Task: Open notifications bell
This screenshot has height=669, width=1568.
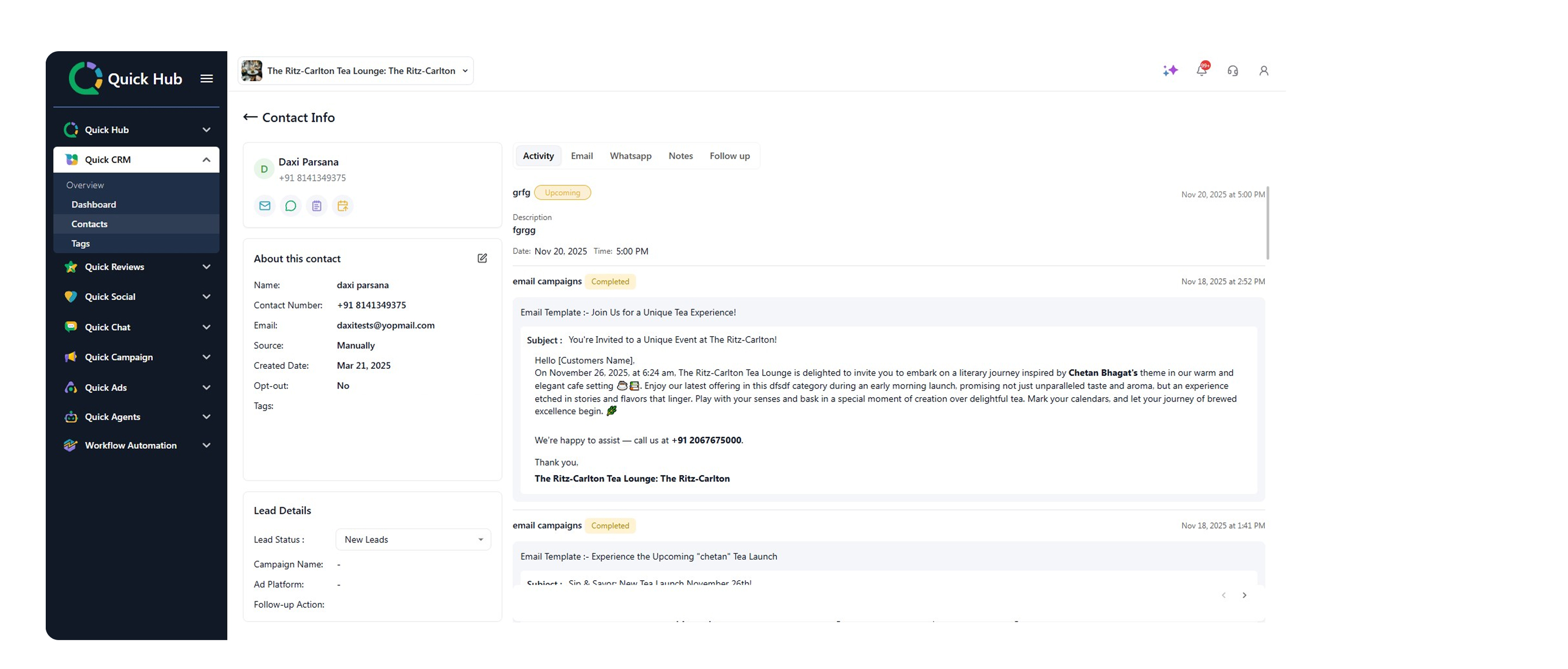Action: tap(1202, 71)
